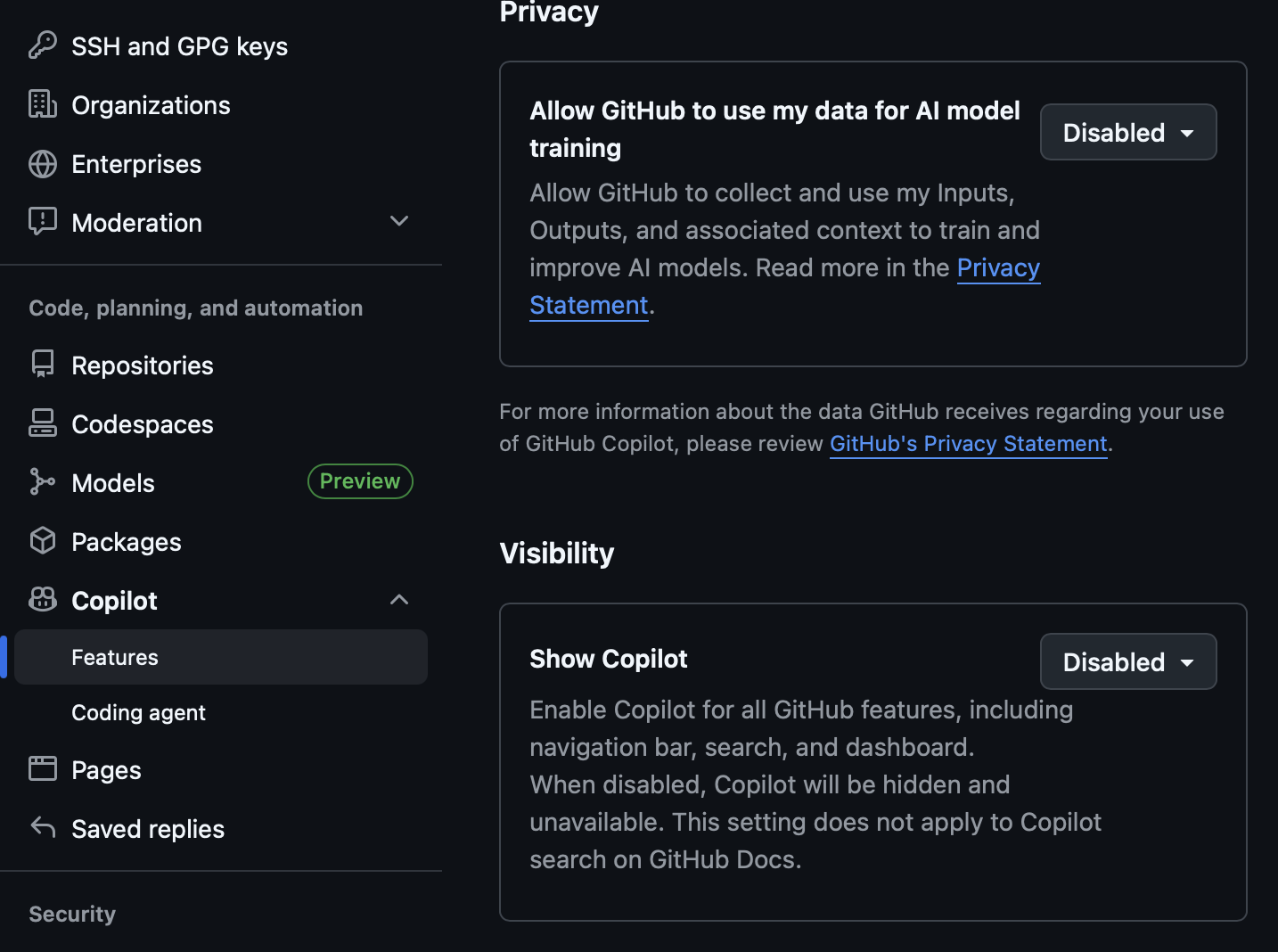Expand the Moderation section chevron
The width and height of the screenshot is (1278, 952).
coord(399,221)
